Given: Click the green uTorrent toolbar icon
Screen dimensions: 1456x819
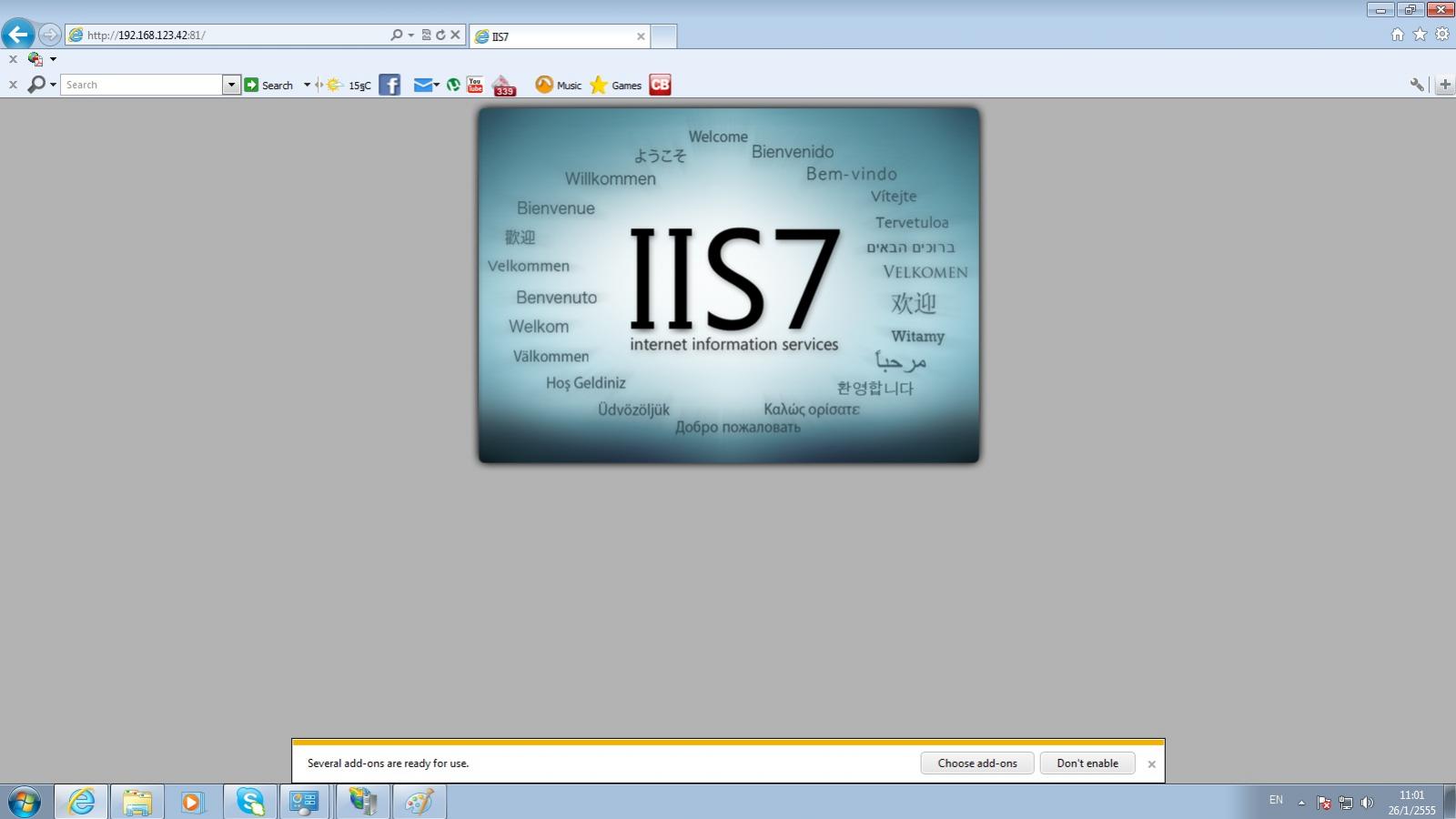Looking at the screenshot, I should point(453,85).
